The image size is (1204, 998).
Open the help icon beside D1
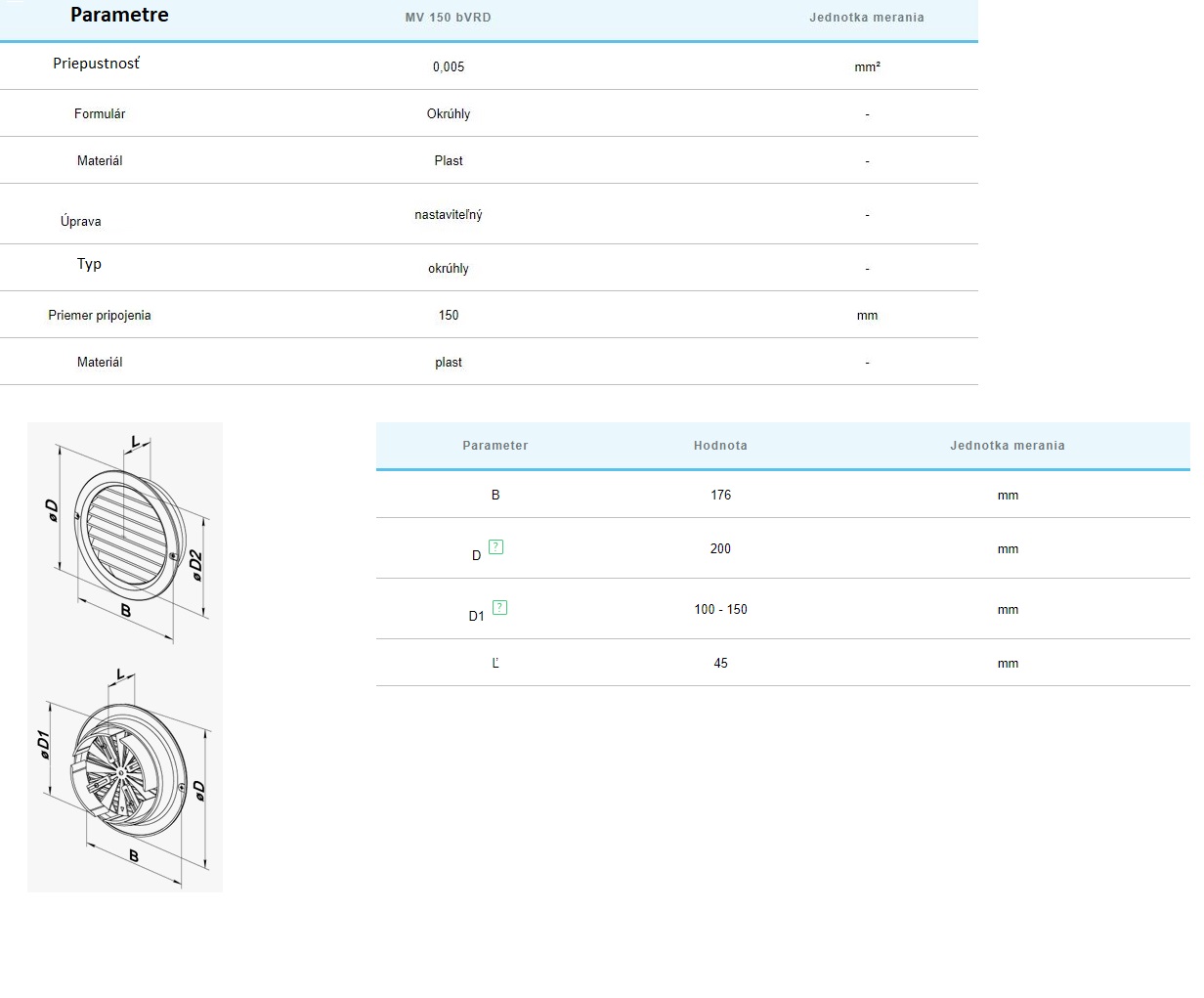499,608
